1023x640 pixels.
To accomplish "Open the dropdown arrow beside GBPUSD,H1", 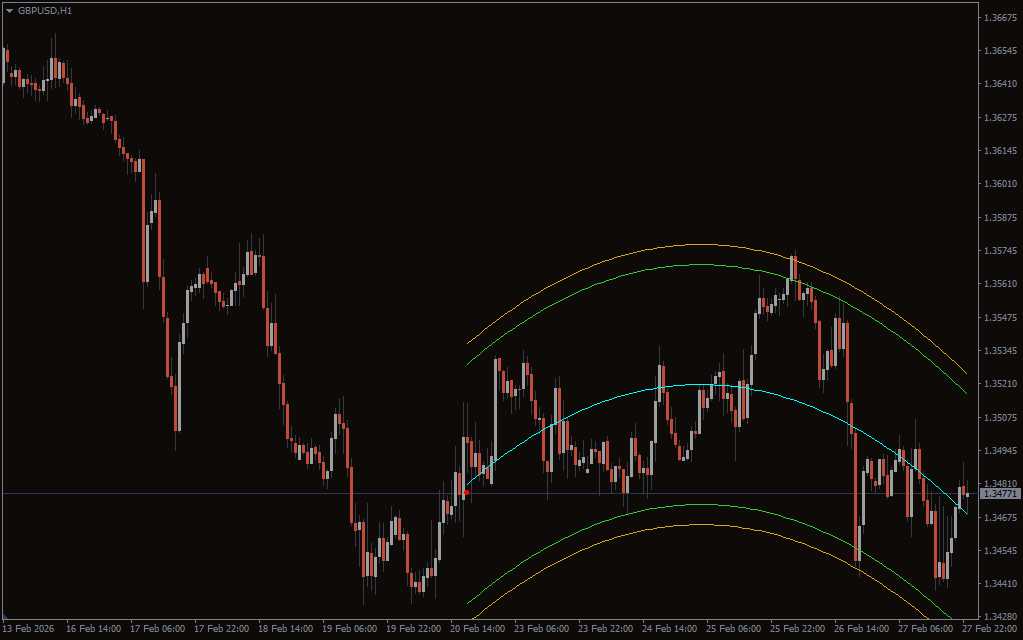I will click(9, 10).
